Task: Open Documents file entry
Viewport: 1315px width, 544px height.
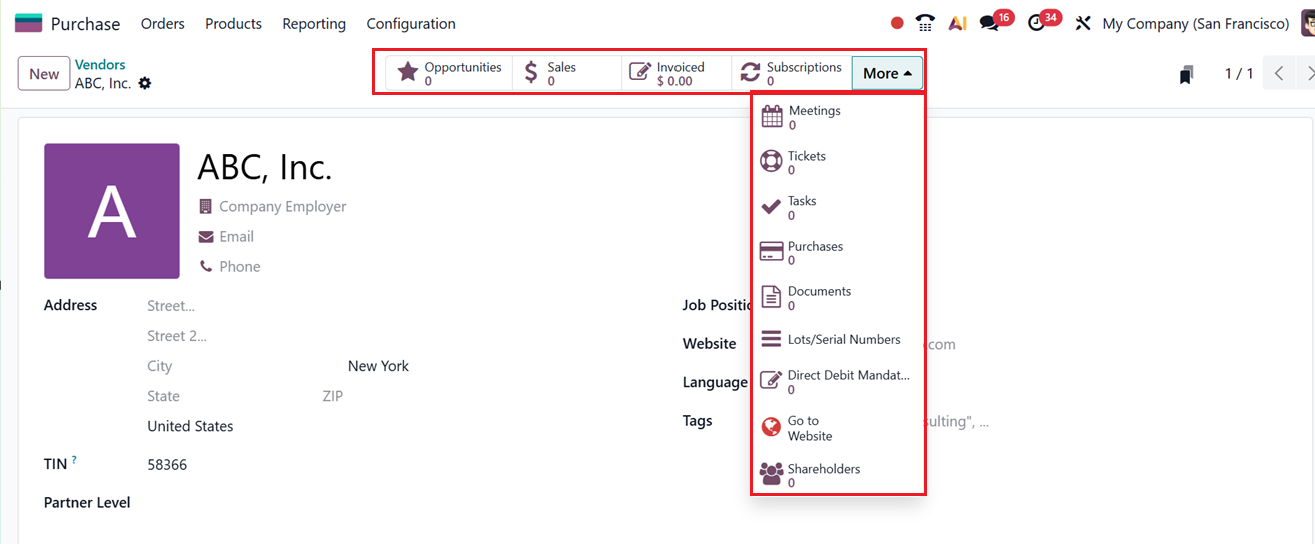Action: (838, 297)
